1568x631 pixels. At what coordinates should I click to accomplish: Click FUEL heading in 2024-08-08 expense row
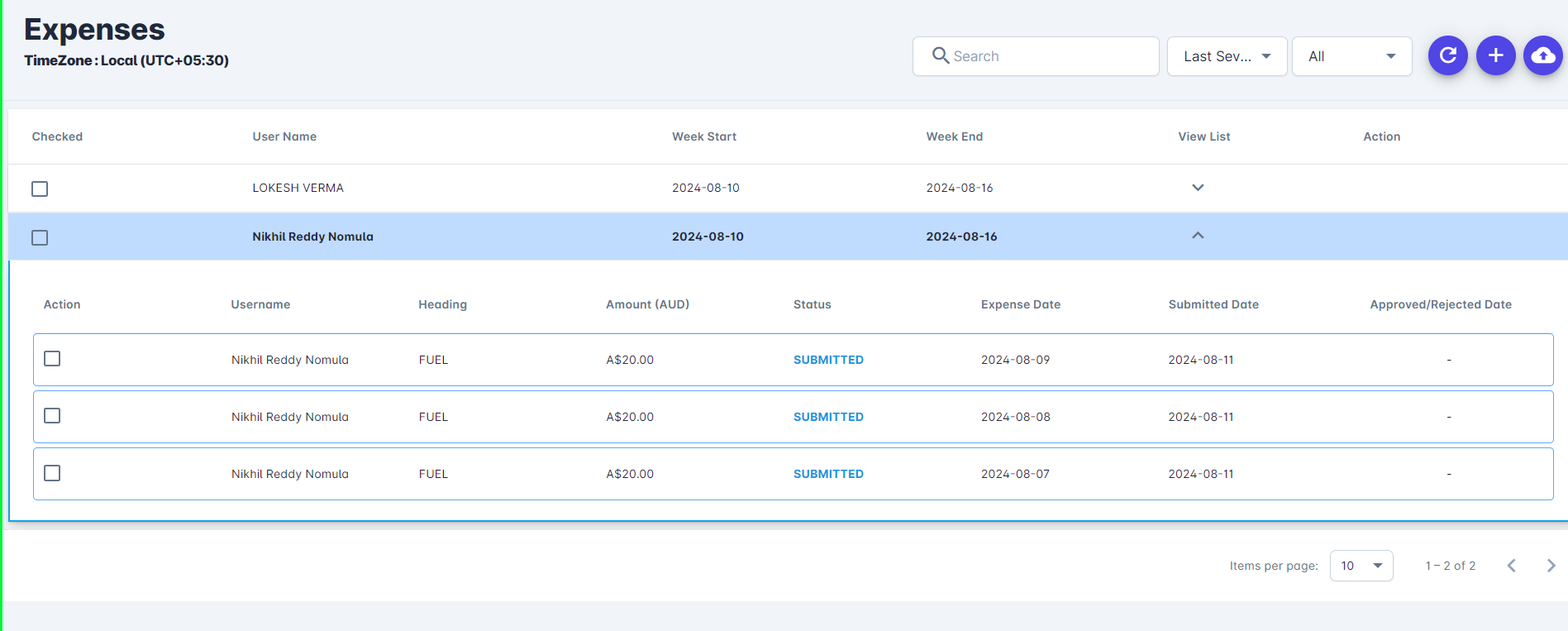[433, 417]
